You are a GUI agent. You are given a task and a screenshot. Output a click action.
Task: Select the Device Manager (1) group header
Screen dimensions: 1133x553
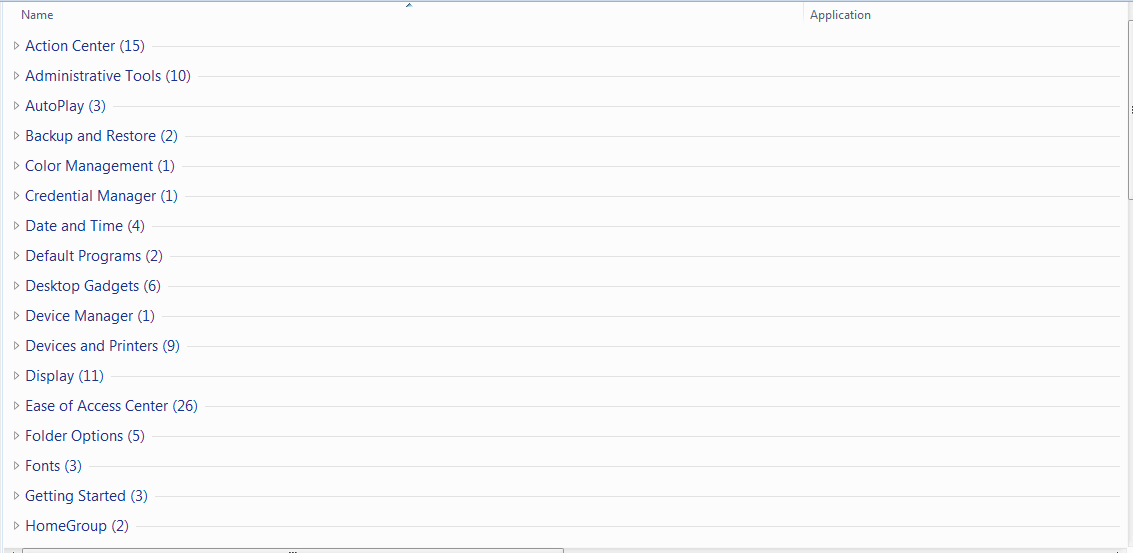[90, 316]
